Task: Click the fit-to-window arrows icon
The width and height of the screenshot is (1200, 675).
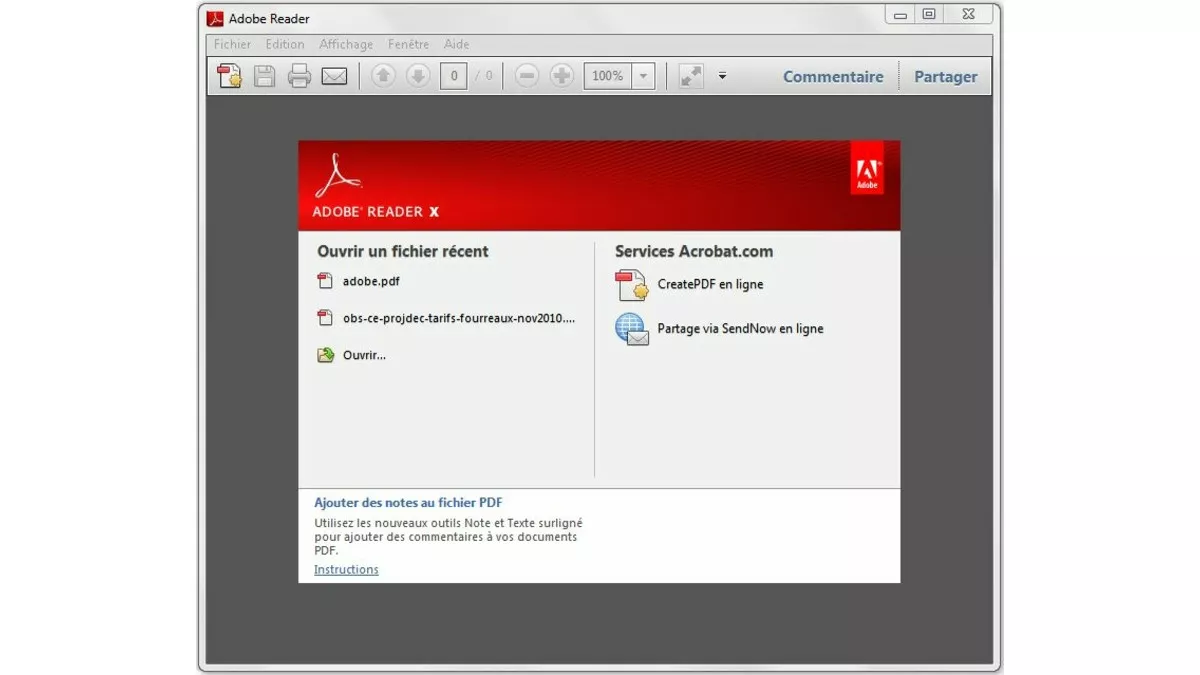Action: pyautogui.click(x=689, y=75)
